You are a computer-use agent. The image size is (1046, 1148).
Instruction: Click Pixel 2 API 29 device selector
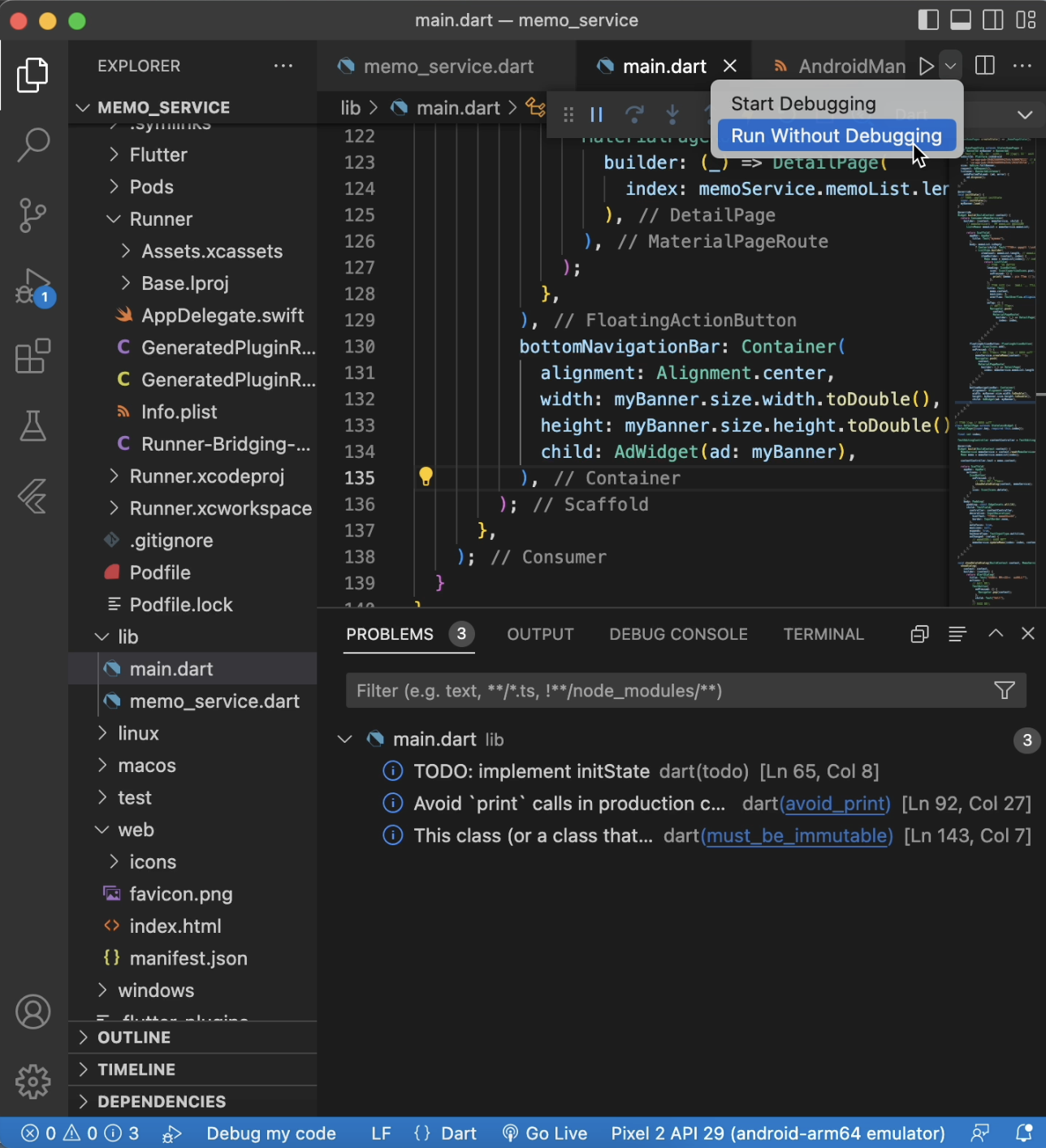778,1133
